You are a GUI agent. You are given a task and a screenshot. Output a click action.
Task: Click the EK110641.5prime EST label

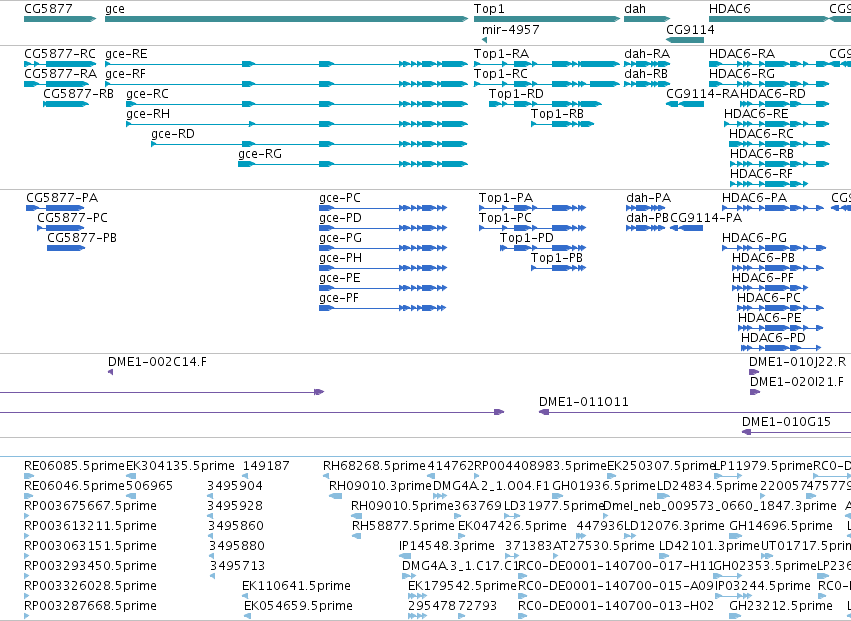pos(296,586)
